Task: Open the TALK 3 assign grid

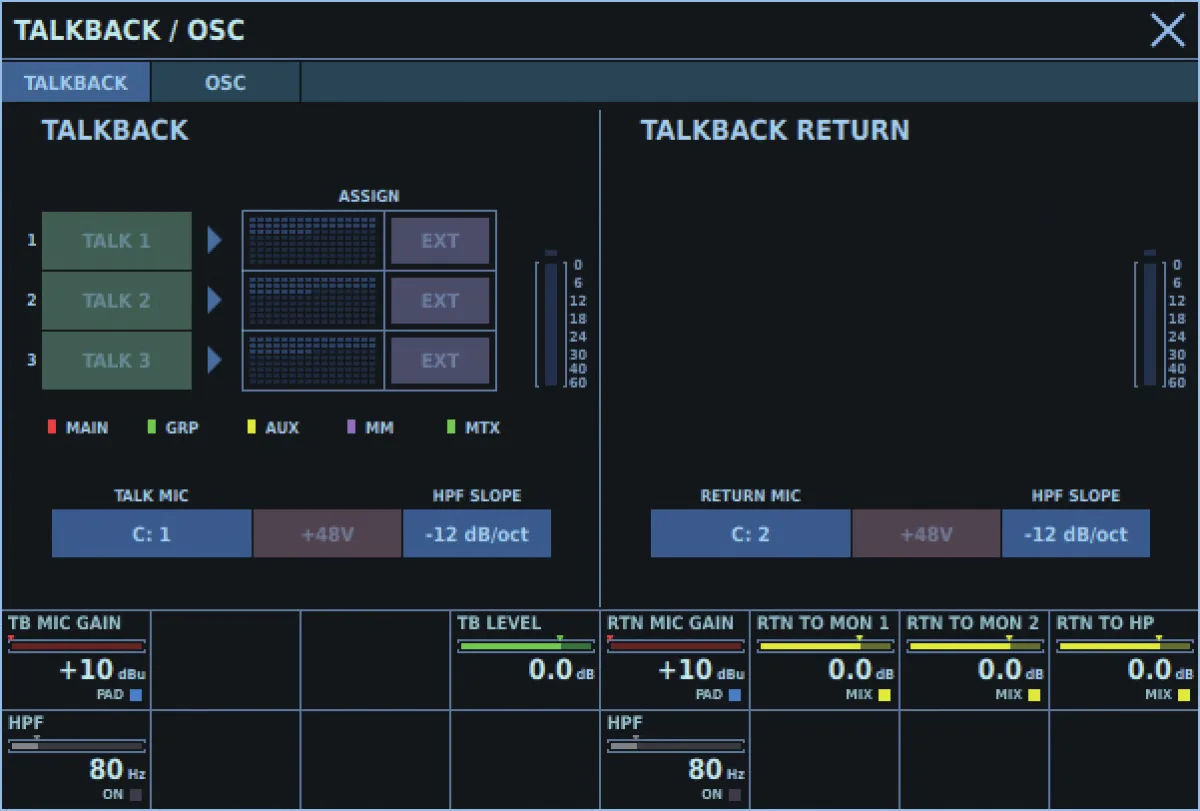Action: coord(313,361)
